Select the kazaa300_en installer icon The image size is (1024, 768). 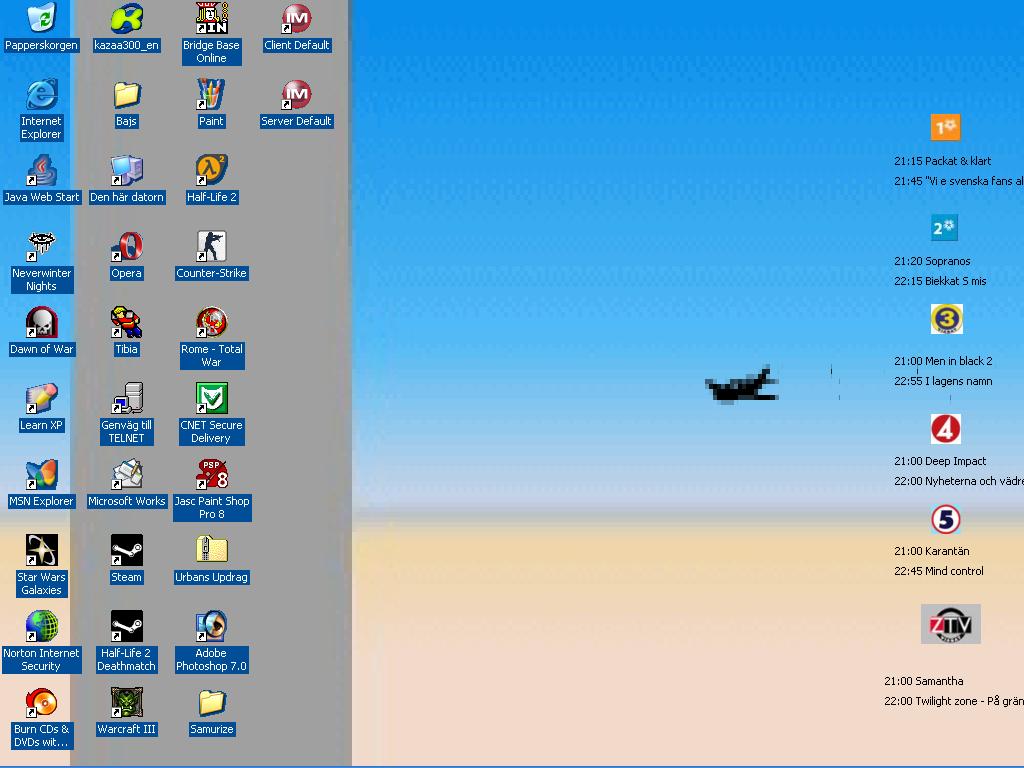click(x=127, y=18)
